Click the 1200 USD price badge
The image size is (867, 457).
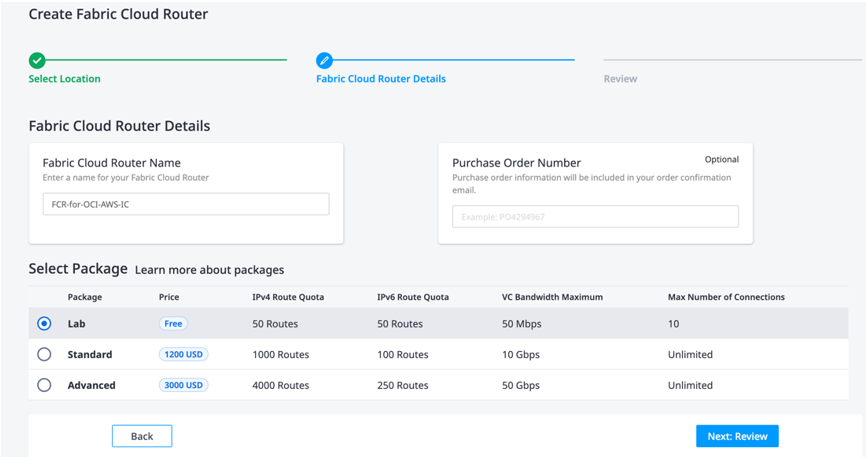(x=183, y=355)
